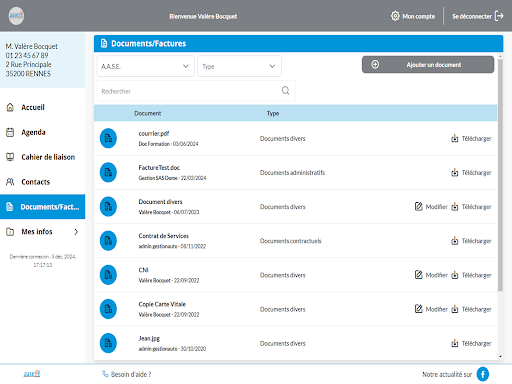Click the Mon compte gear icon

[395, 16]
